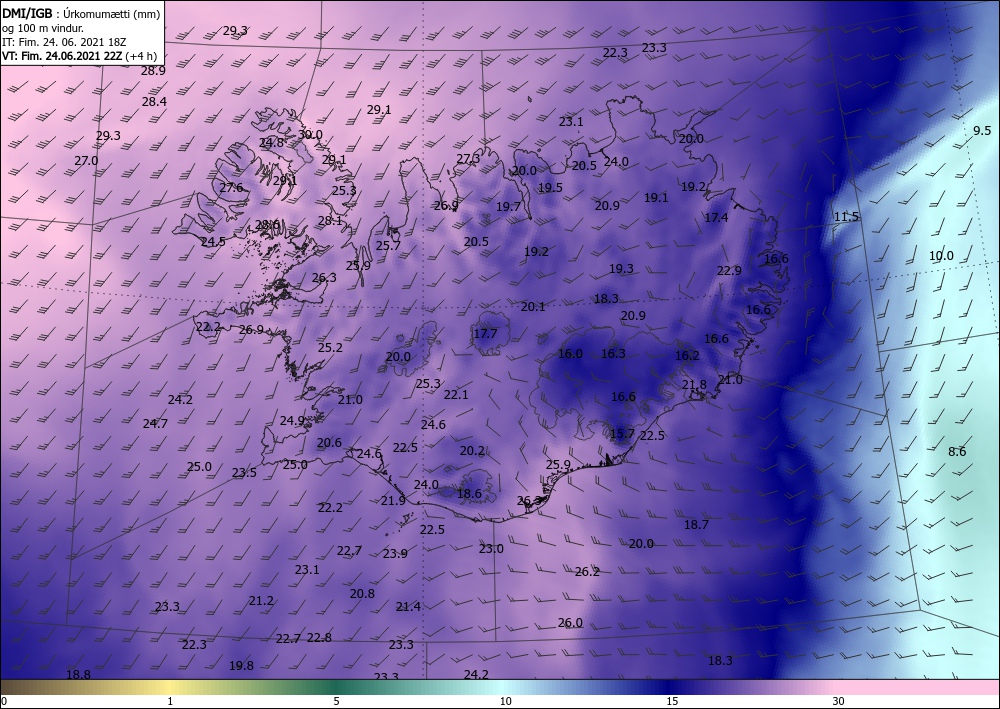Click the map value 26.0
The width and height of the screenshot is (1000, 709).
coord(570,624)
